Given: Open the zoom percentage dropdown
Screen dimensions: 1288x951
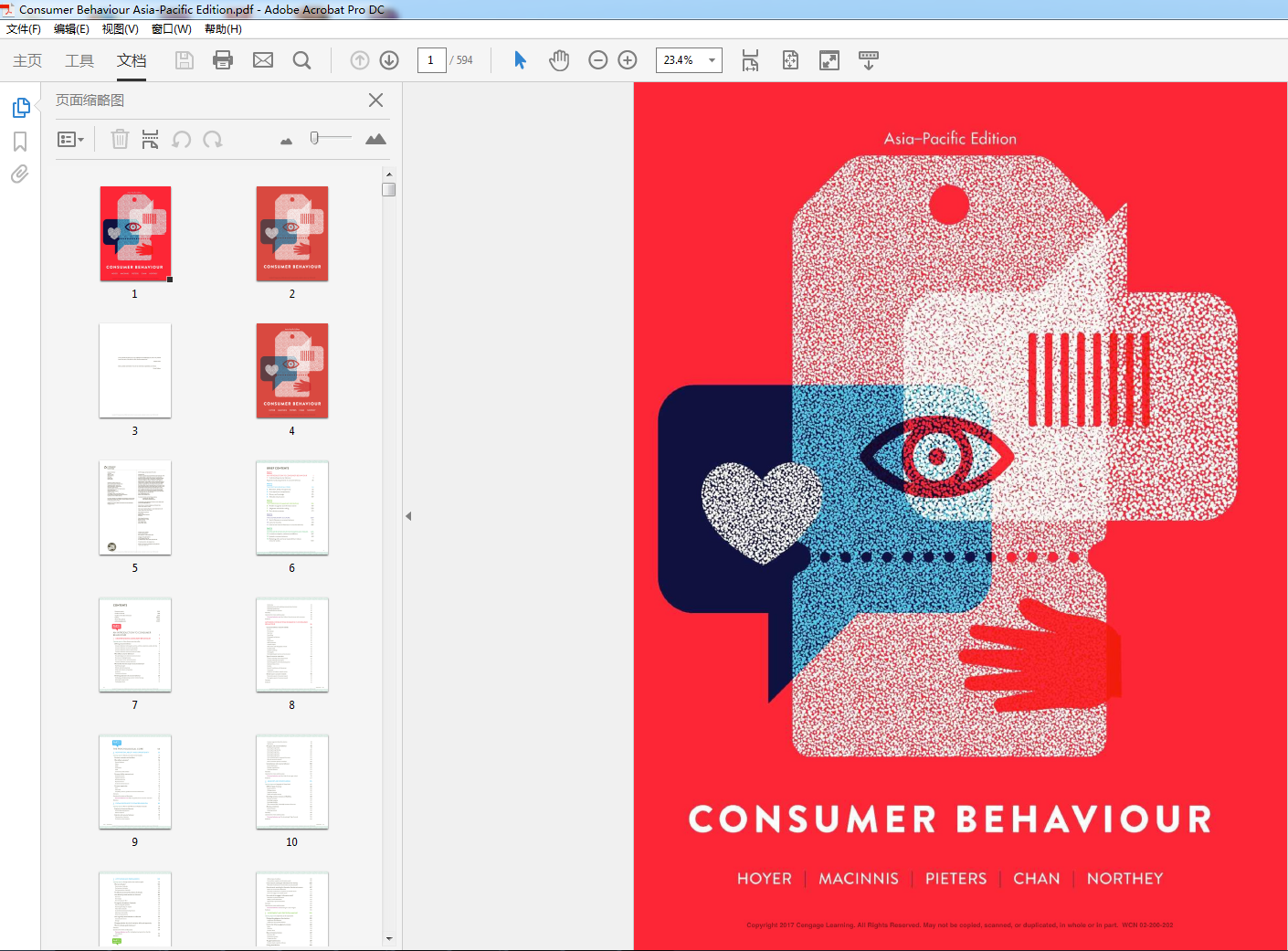Looking at the screenshot, I should click(x=712, y=60).
